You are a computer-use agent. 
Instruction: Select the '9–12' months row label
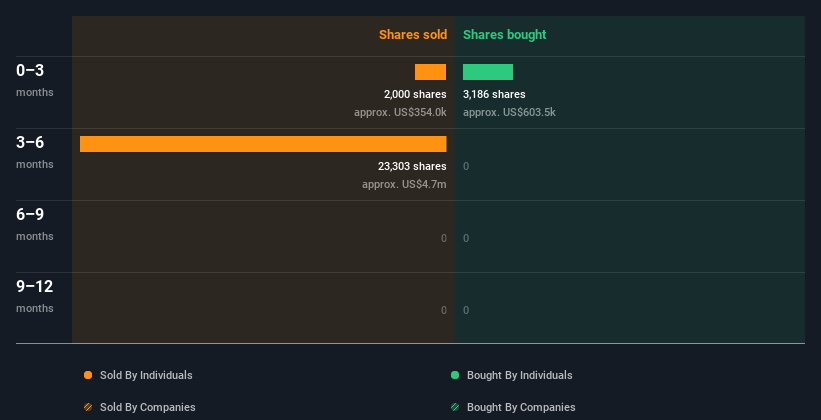(35, 286)
